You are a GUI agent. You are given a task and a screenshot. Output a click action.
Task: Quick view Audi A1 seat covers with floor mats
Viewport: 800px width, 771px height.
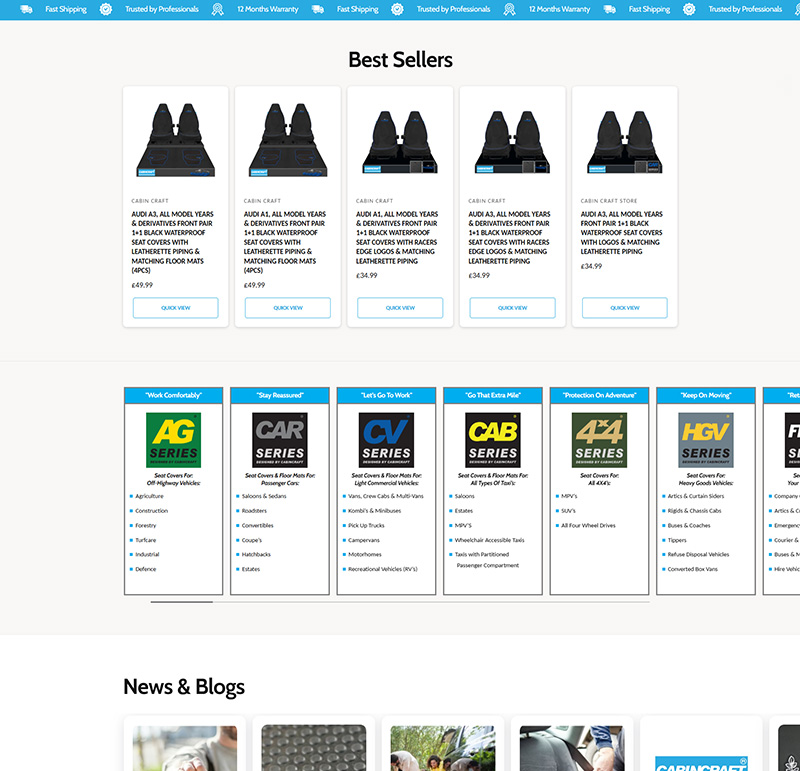pyautogui.click(x=288, y=308)
